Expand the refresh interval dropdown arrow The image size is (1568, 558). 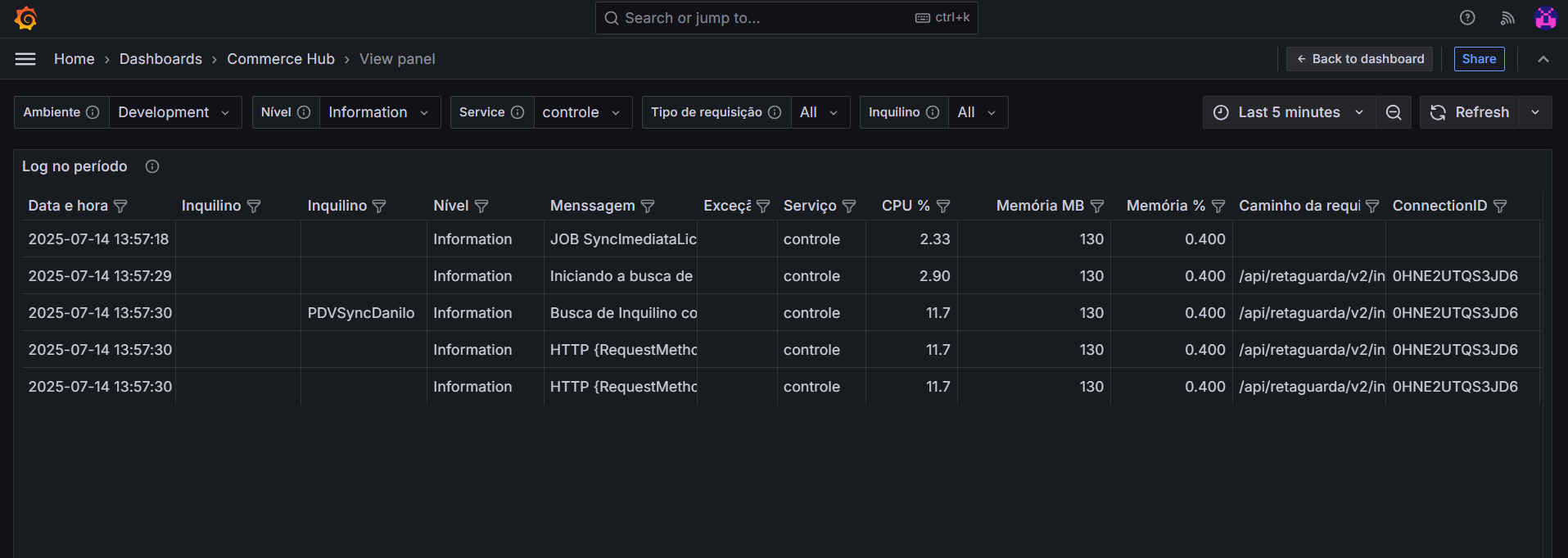1535,112
